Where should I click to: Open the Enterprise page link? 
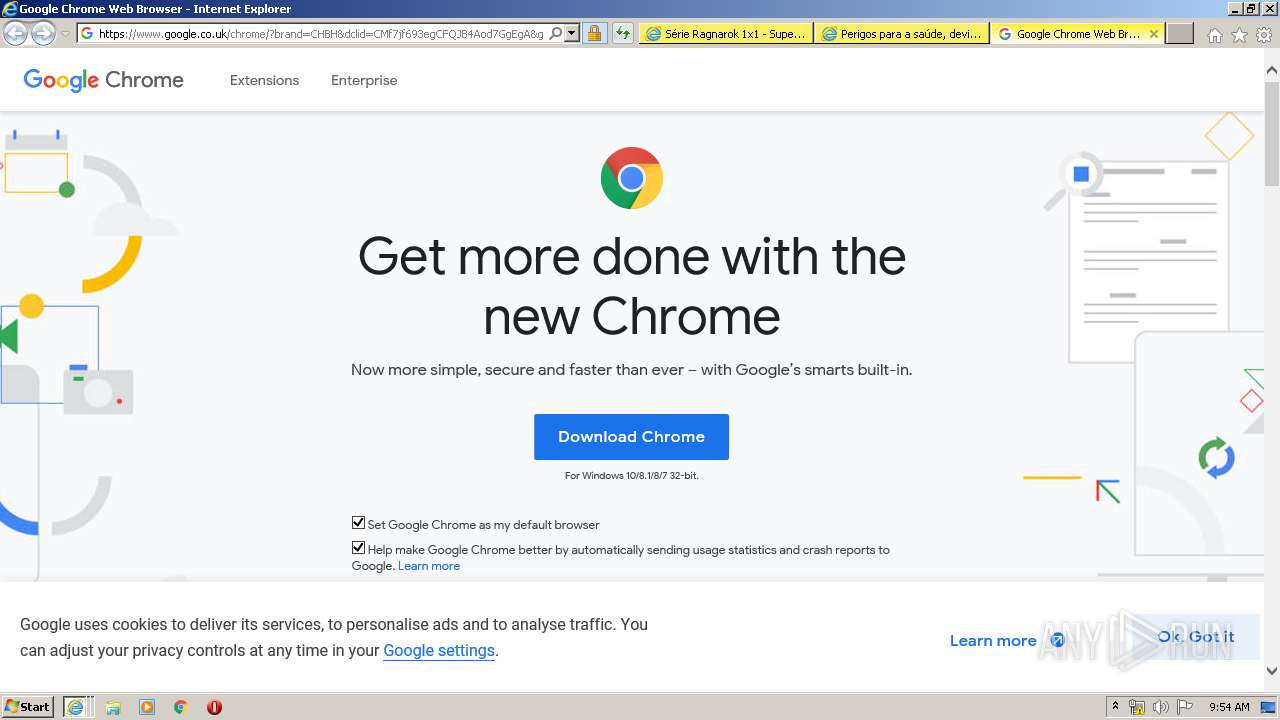click(x=364, y=80)
